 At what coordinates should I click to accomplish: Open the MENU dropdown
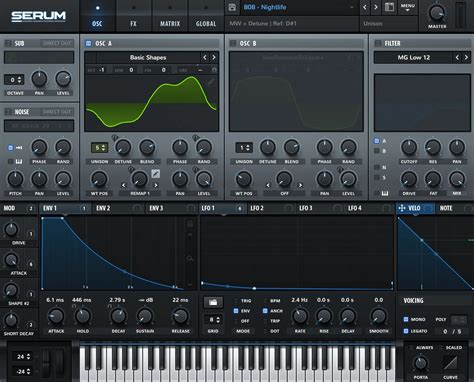[x=408, y=7]
